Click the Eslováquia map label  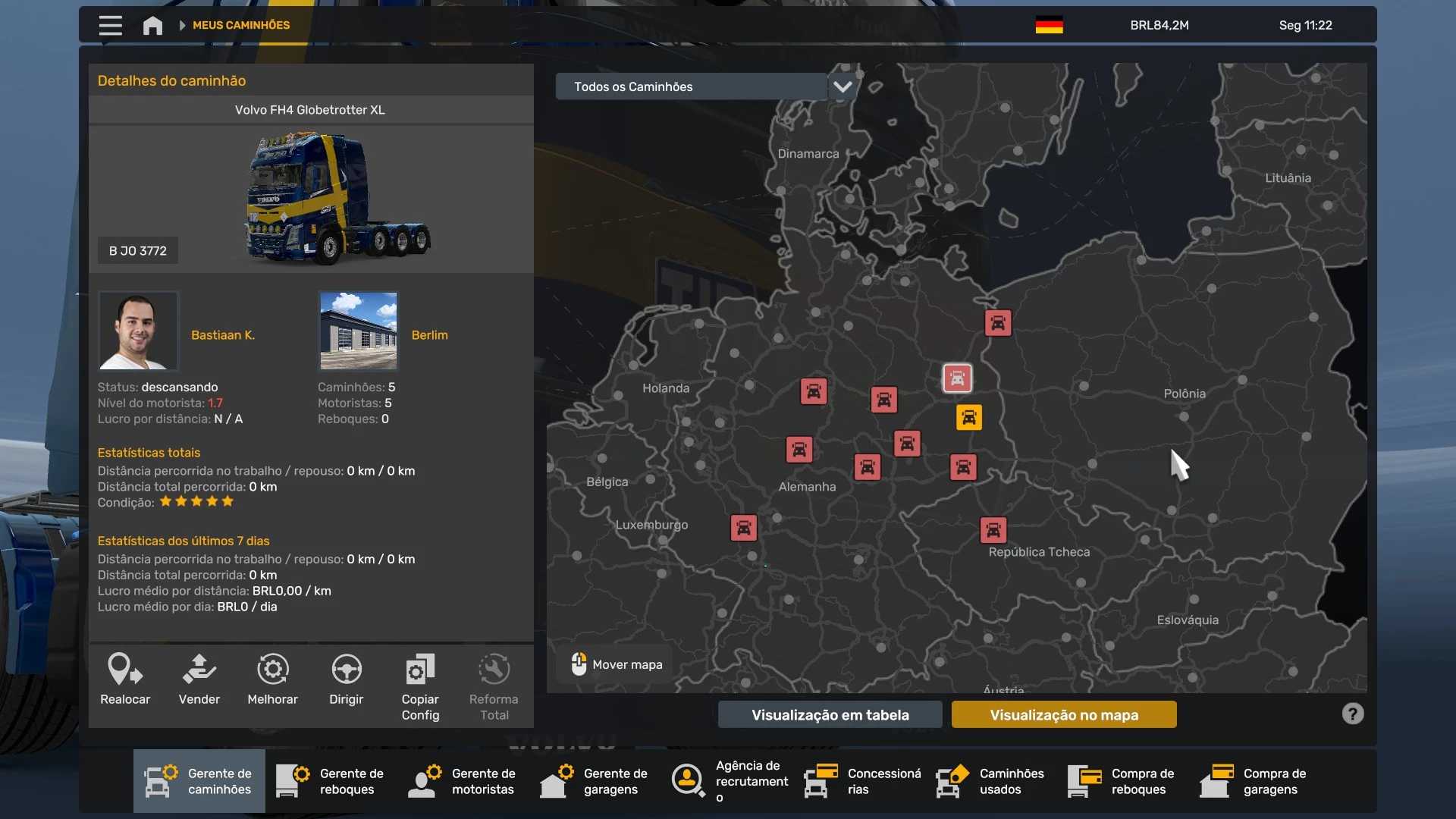(1188, 620)
